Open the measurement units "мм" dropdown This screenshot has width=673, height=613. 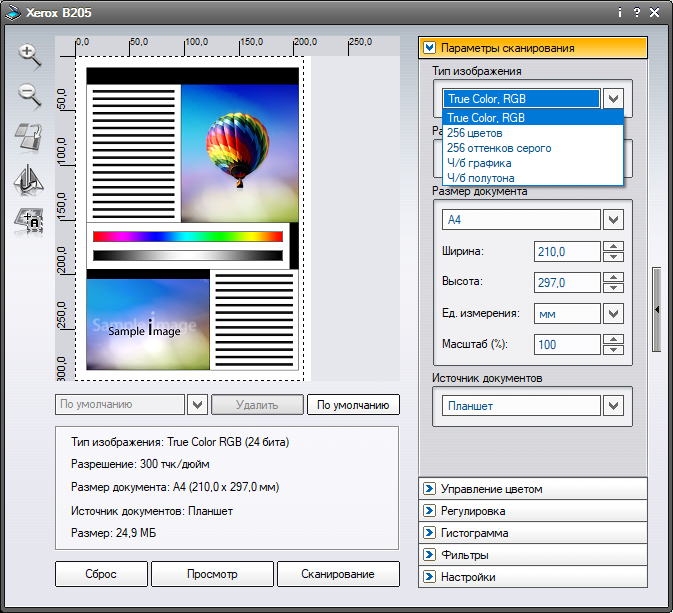(615, 313)
